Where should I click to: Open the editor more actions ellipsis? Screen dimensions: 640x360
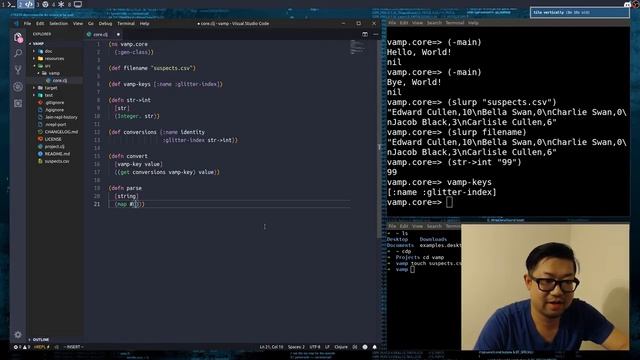[x=376, y=34]
